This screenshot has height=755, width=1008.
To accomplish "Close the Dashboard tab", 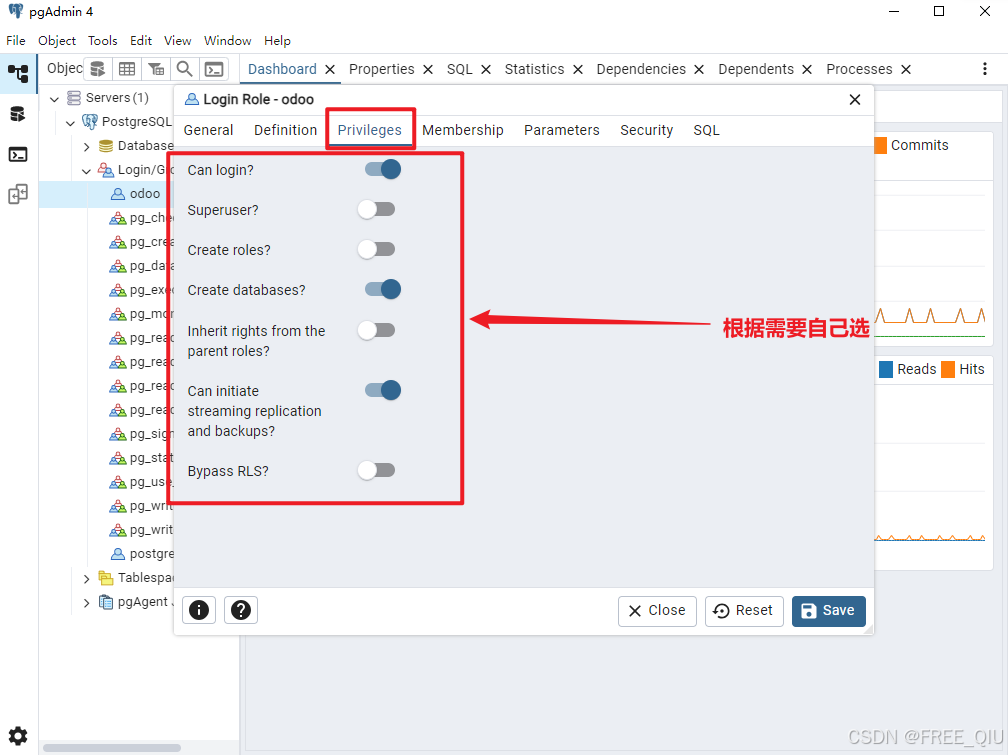I will pos(330,69).
